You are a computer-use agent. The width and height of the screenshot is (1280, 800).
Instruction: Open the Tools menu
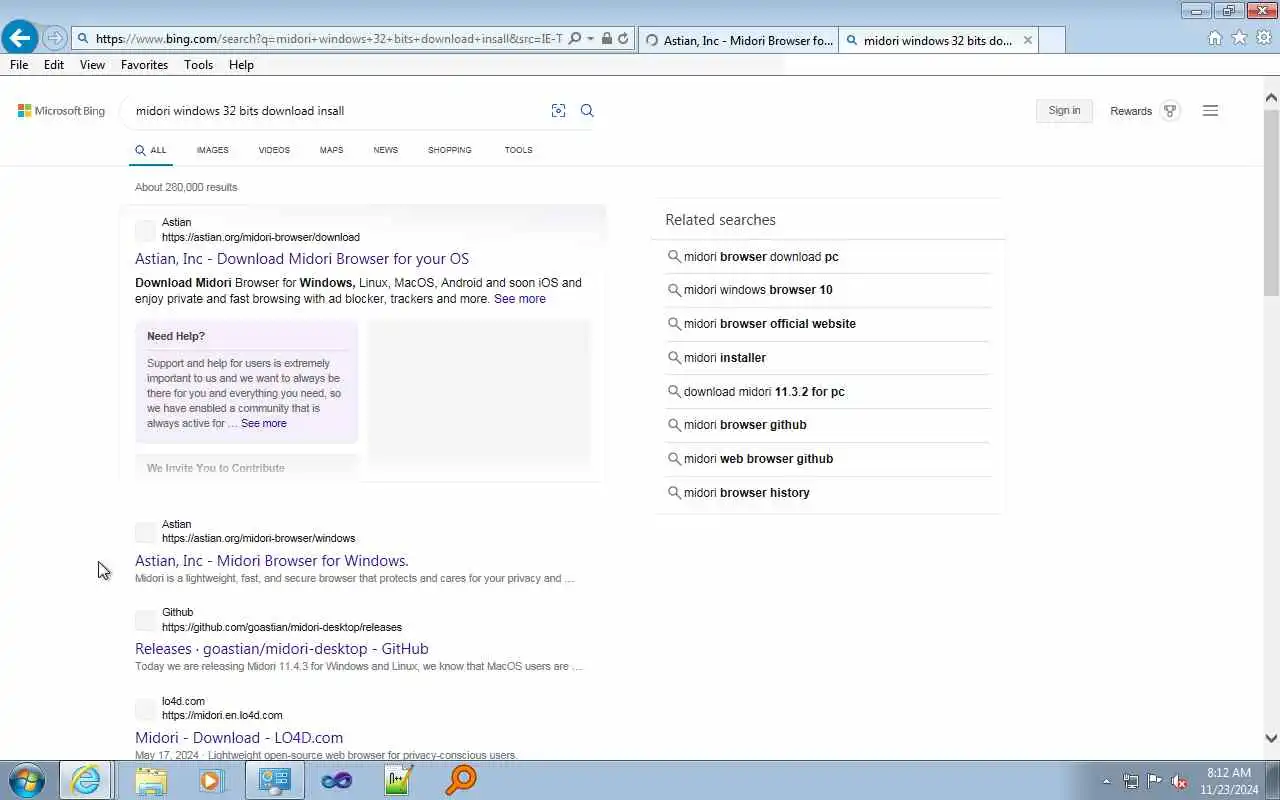[x=198, y=65]
